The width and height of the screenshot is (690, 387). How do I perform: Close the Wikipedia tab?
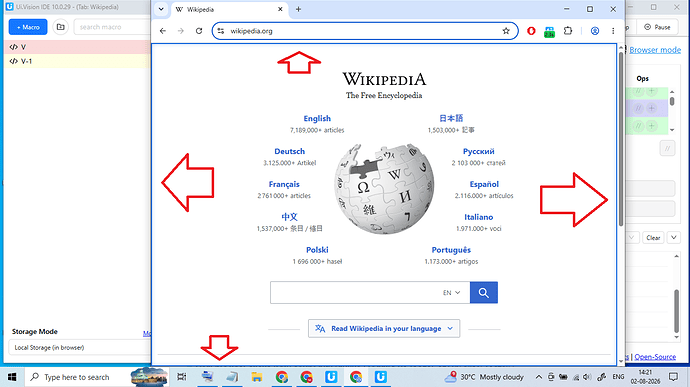click(x=280, y=9)
